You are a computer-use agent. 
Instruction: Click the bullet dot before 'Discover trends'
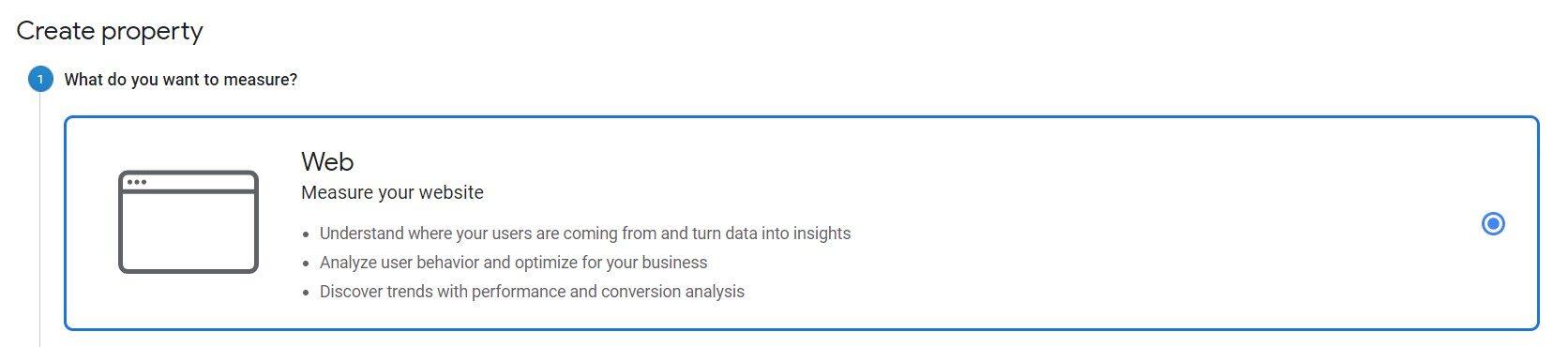point(306,293)
